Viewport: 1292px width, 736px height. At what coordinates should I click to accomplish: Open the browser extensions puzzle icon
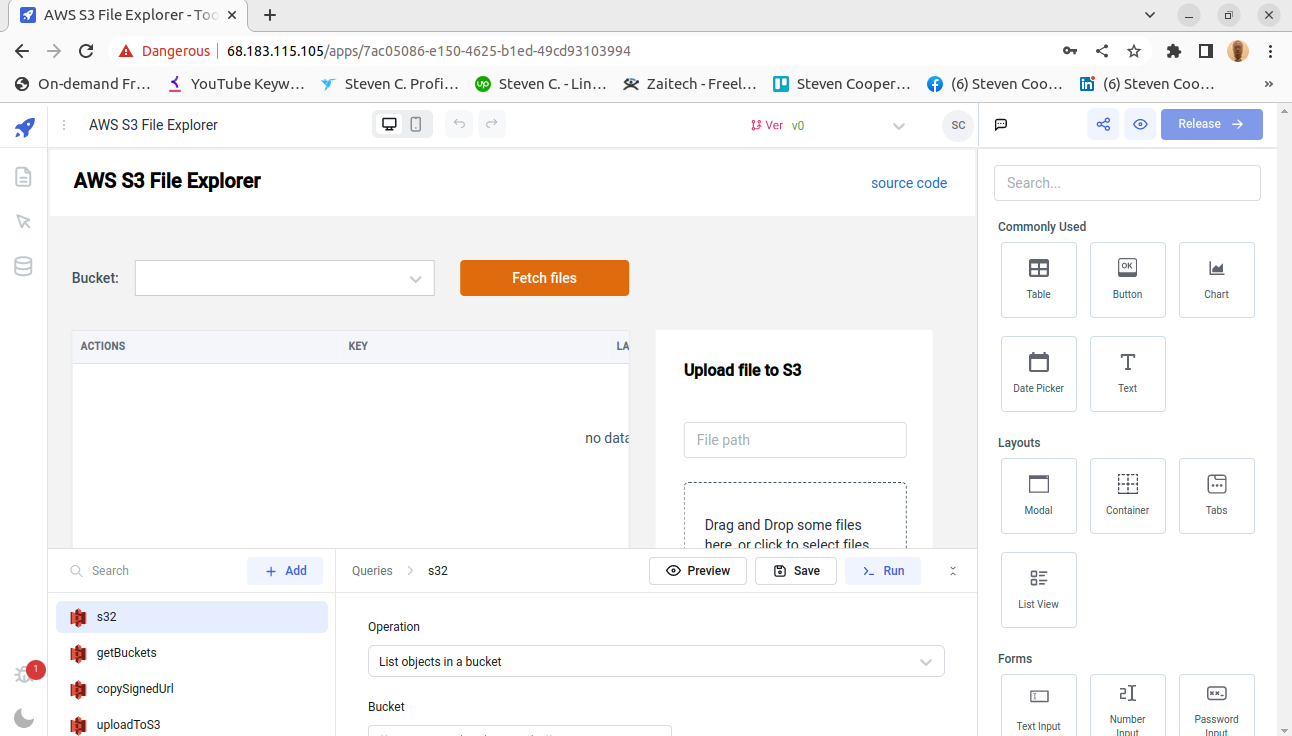pos(1174,51)
